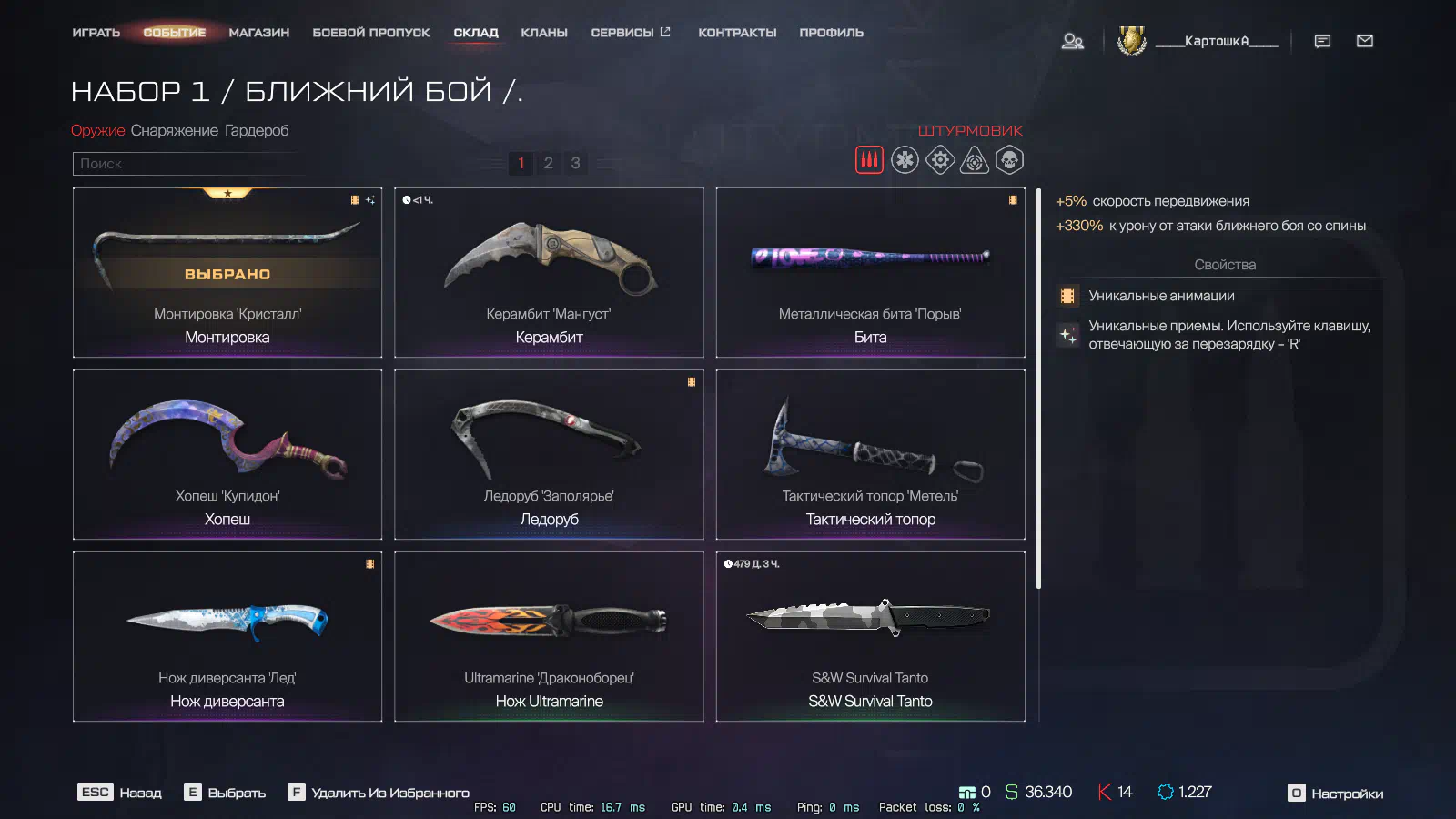Select the gear engineer class icon
The height and width of the screenshot is (819, 1456).
(x=940, y=160)
